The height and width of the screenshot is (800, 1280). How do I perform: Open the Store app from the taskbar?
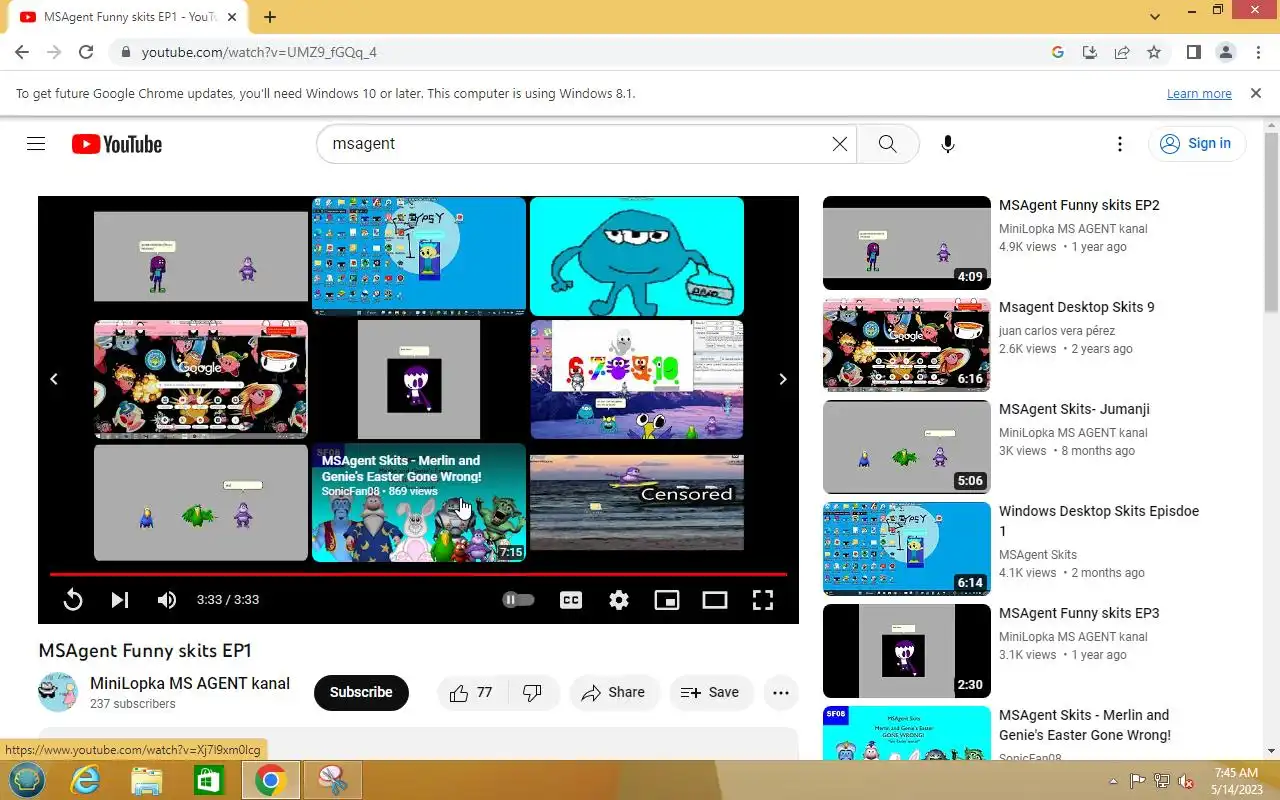208,780
